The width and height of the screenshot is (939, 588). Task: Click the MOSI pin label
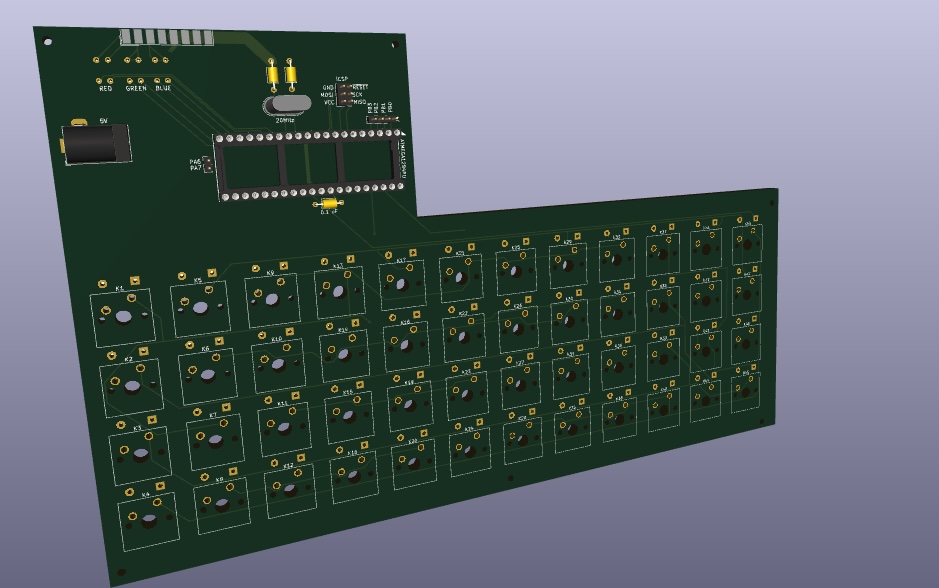point(327,95)
